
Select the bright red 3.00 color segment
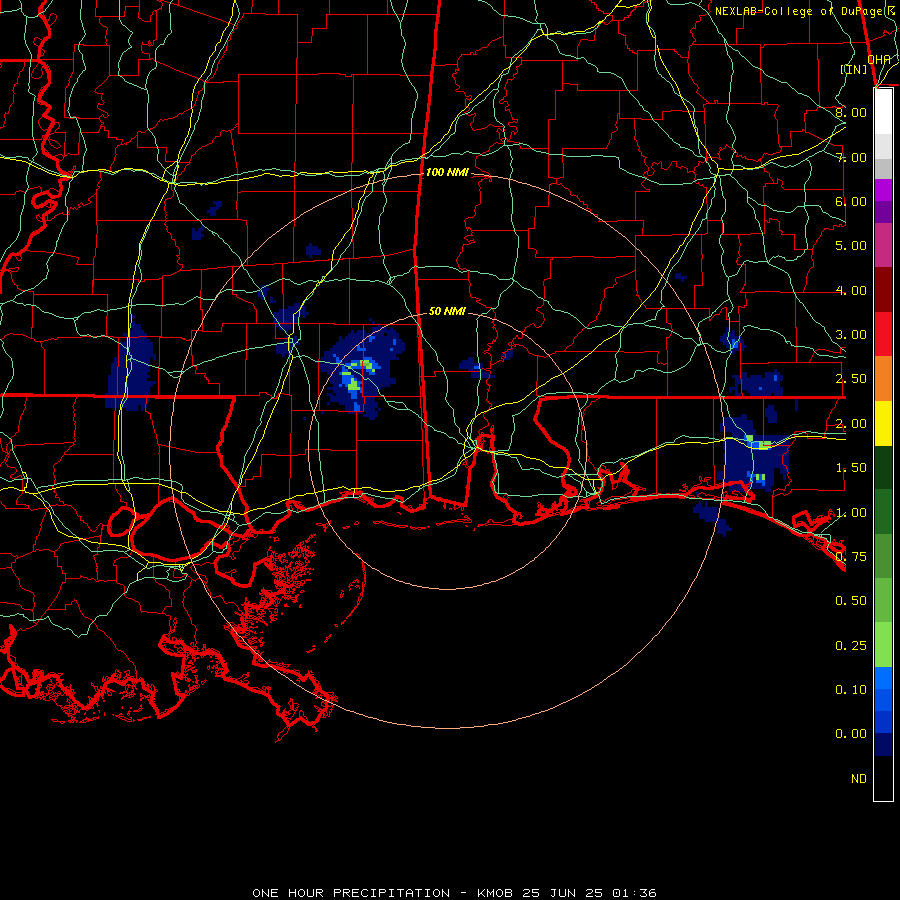click(x=883, y=334)
